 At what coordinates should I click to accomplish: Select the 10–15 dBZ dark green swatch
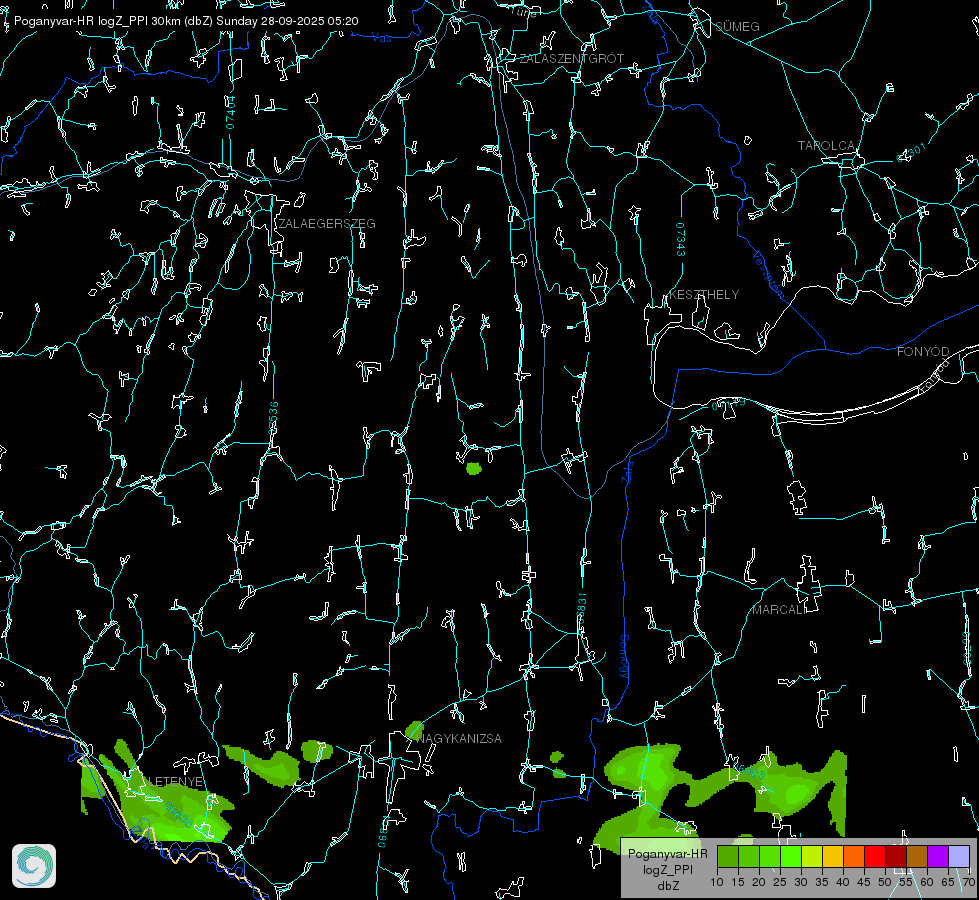coord(727,856)
